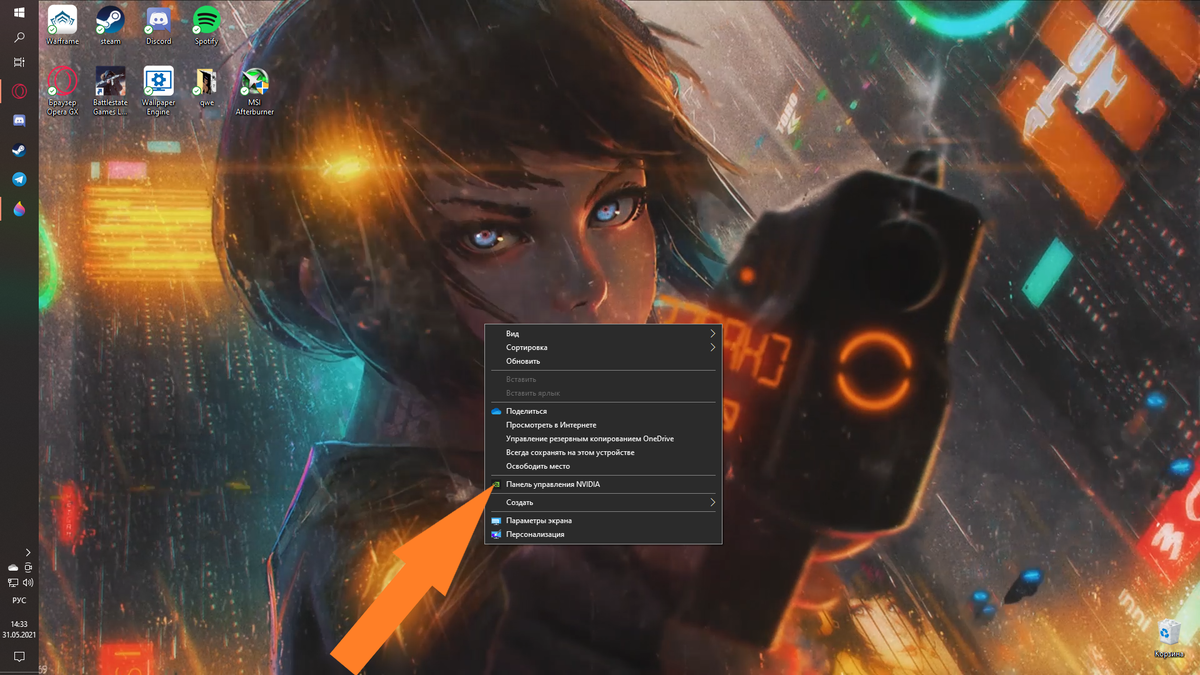Open the Warframe desktop shortcut

[62, 25]
